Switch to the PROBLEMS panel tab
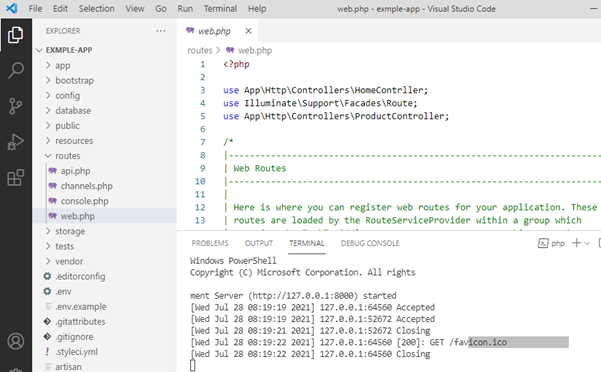This screenshot has width=601, height=372. (x=210, y=243)
